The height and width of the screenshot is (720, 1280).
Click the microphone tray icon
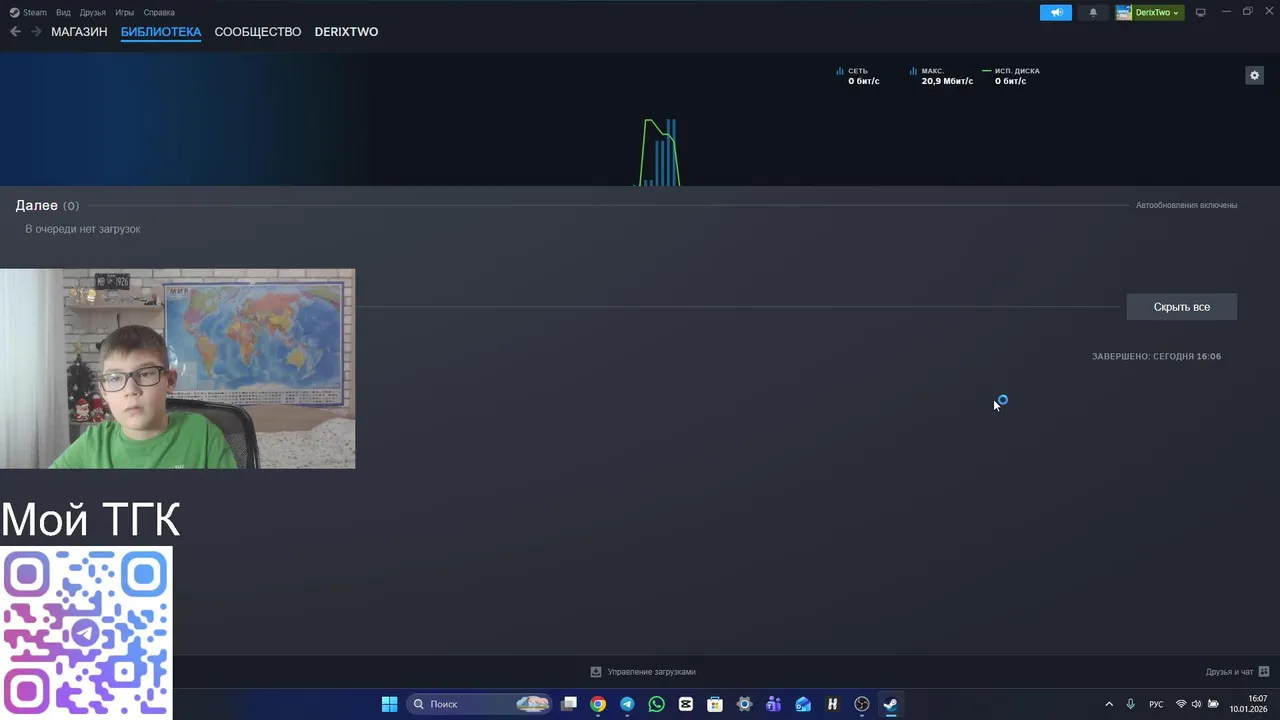(1131, 704)
